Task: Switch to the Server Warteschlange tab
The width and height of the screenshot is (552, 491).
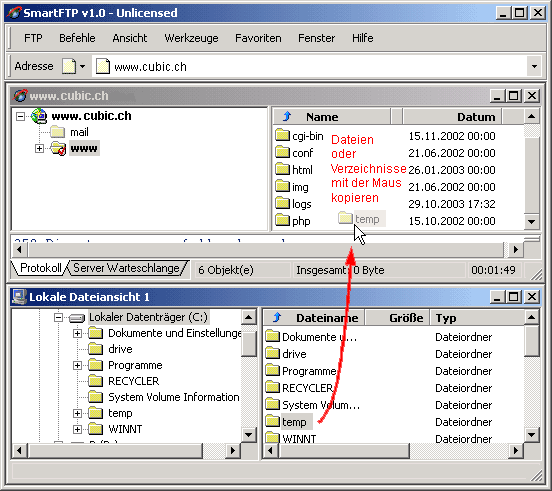Action: (126, 268)
